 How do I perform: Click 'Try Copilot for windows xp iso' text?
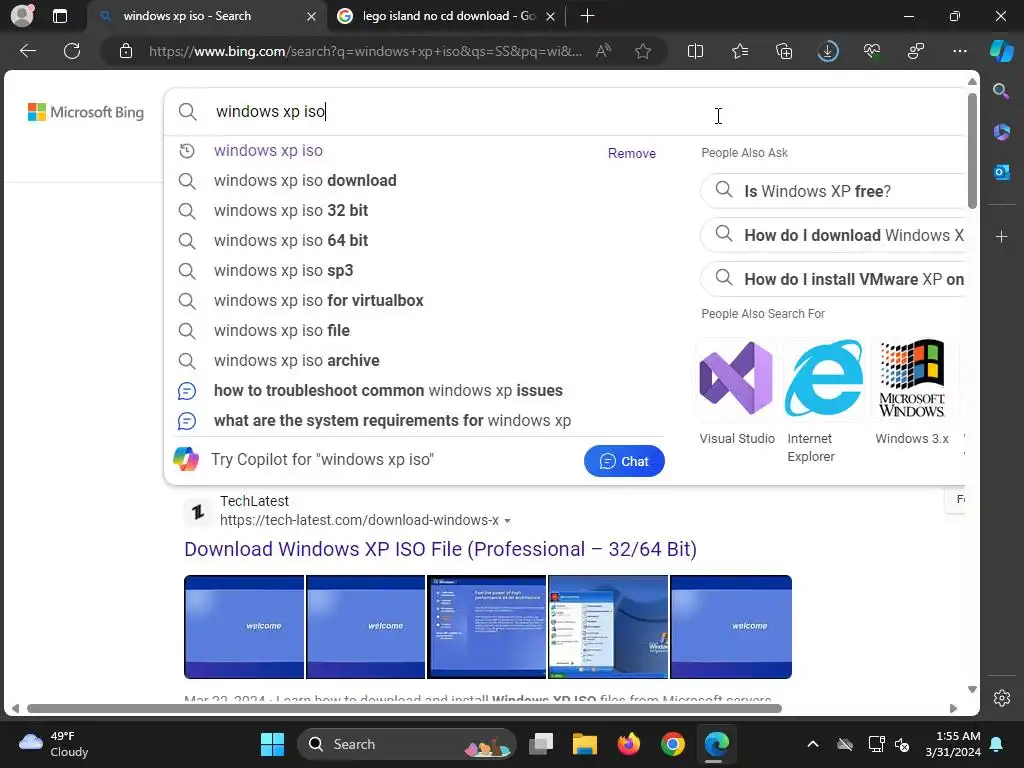tap(322, 460)
